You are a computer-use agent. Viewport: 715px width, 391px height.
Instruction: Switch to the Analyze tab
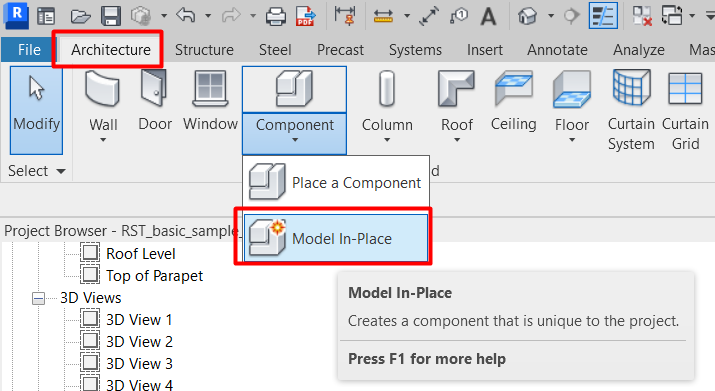(x=638, y=50)
